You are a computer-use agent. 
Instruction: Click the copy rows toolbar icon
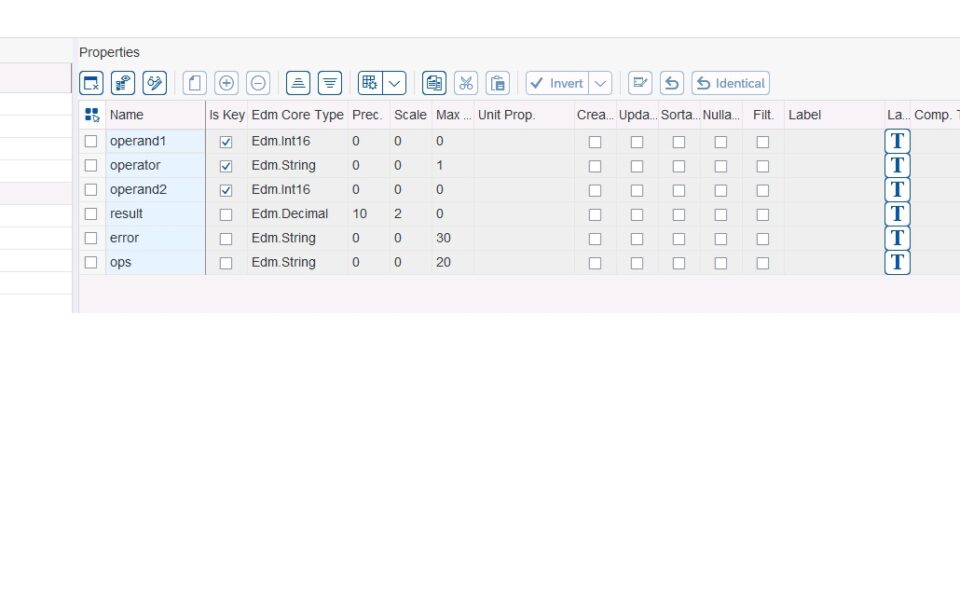point(434,83)
